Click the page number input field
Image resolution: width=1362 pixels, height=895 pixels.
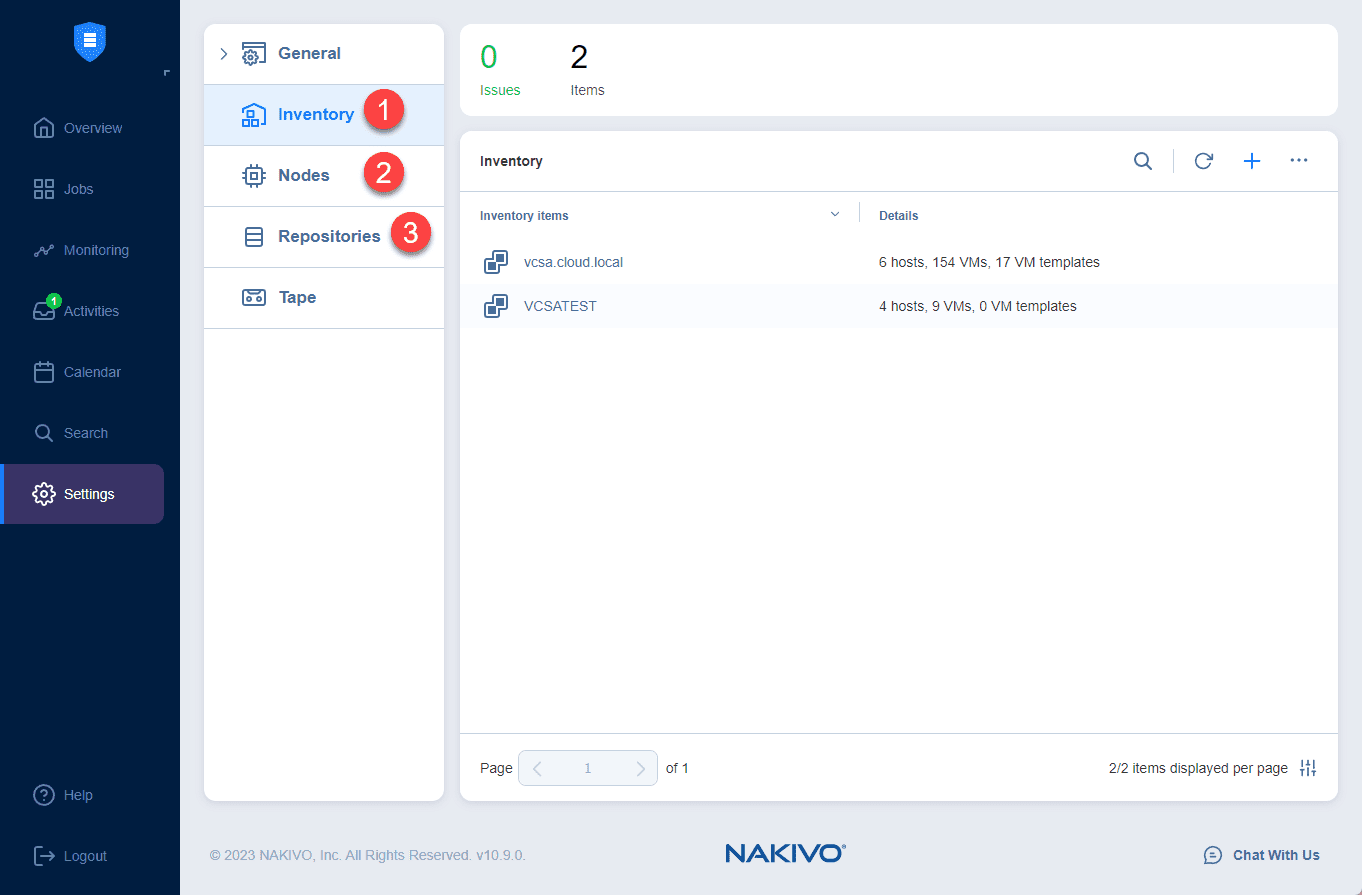(588, 768)
